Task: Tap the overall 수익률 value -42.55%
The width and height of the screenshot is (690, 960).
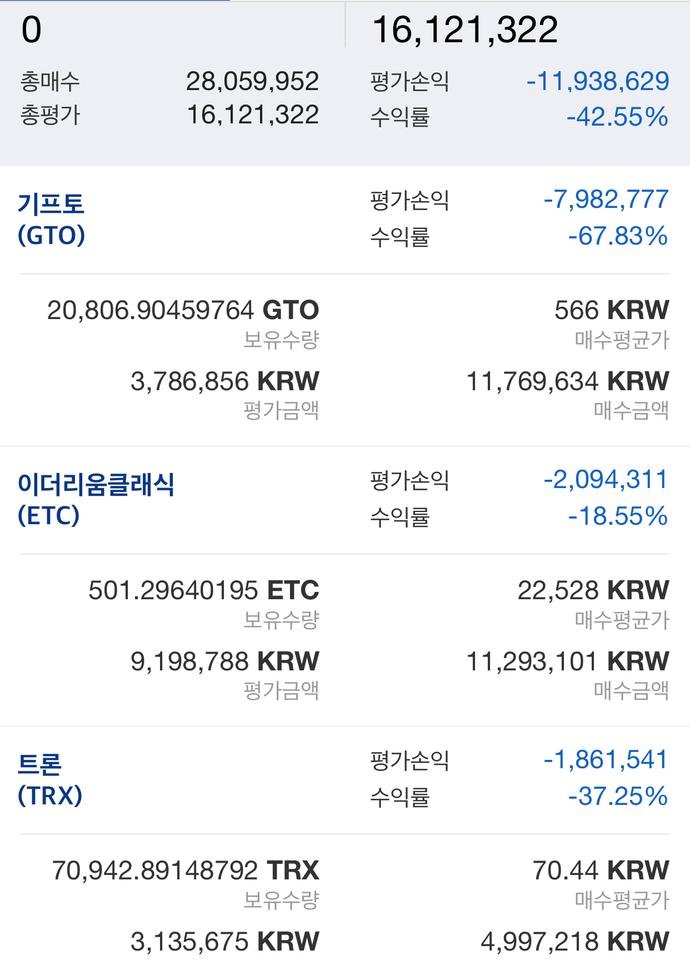Action: pyautogui.click(x=616, y=117)
